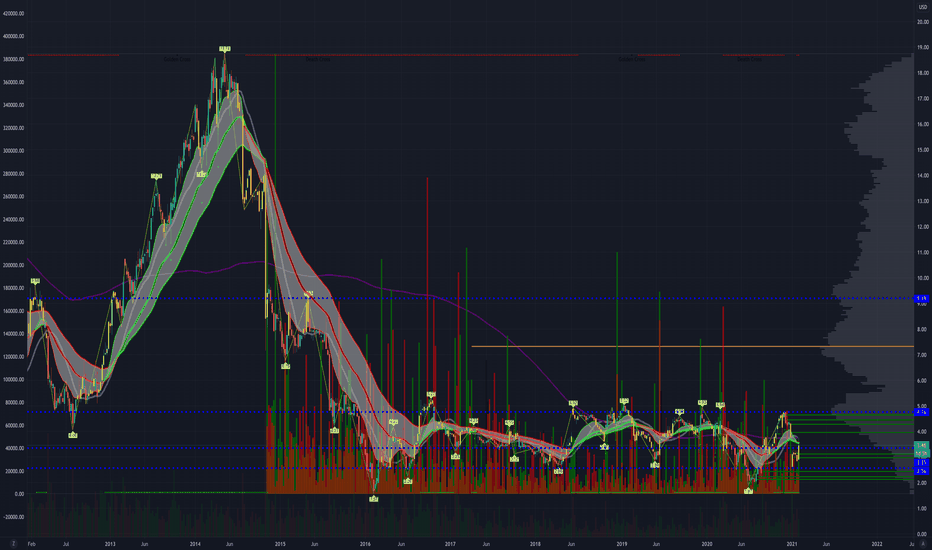Select the topmost blue dotted horizontal line
932x550 pixels.
click(470, 298)
